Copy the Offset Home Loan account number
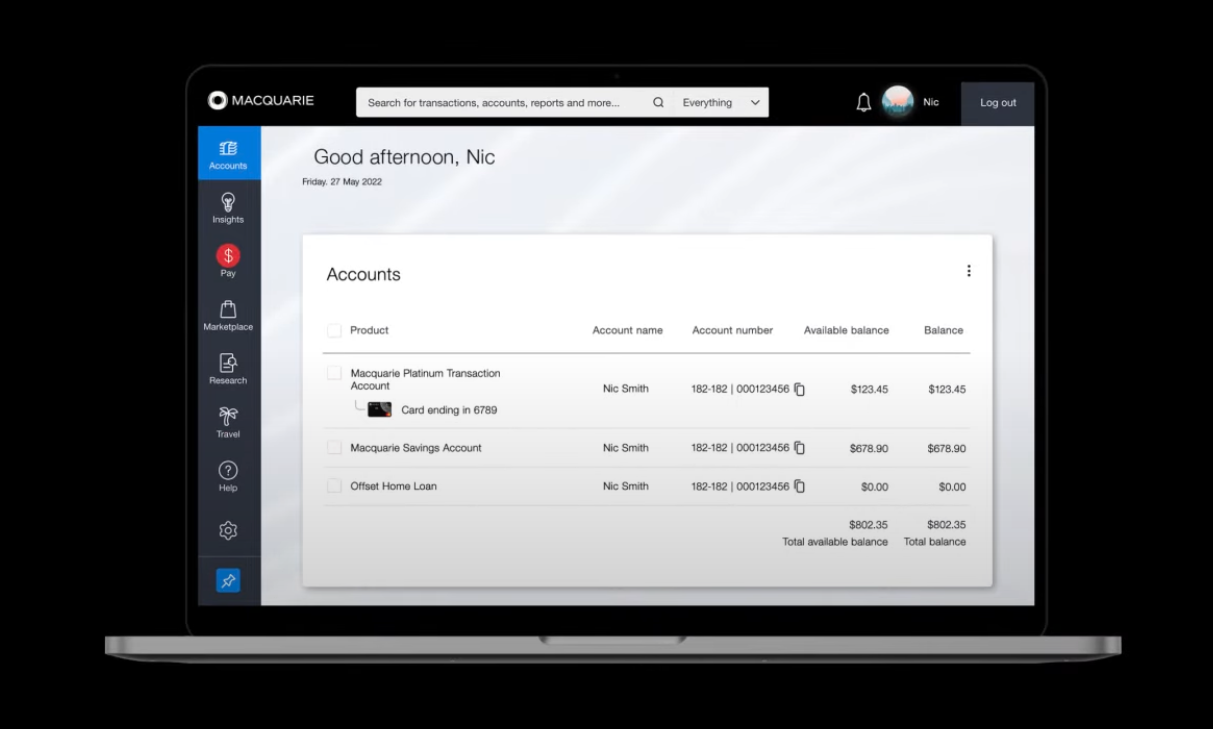Viewport: 1213px width, 729px height. point(800,486)
